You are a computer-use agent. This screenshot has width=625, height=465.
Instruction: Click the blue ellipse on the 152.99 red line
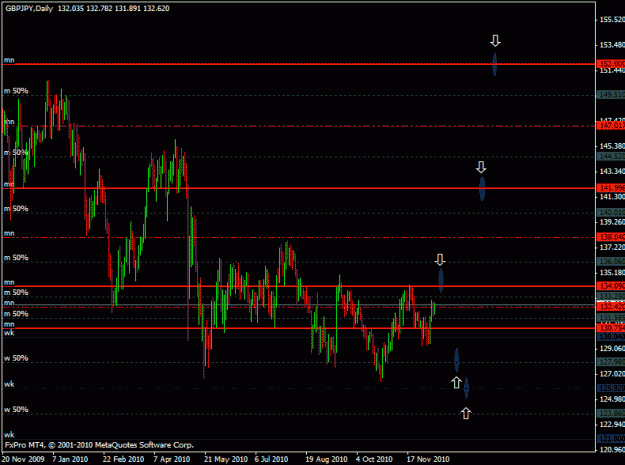pyautogui.click(x=495, y=64)
